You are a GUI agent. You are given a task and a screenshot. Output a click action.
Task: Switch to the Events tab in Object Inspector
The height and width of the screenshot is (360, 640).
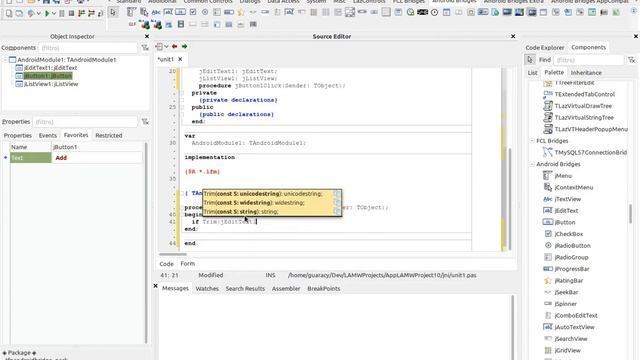48,135
